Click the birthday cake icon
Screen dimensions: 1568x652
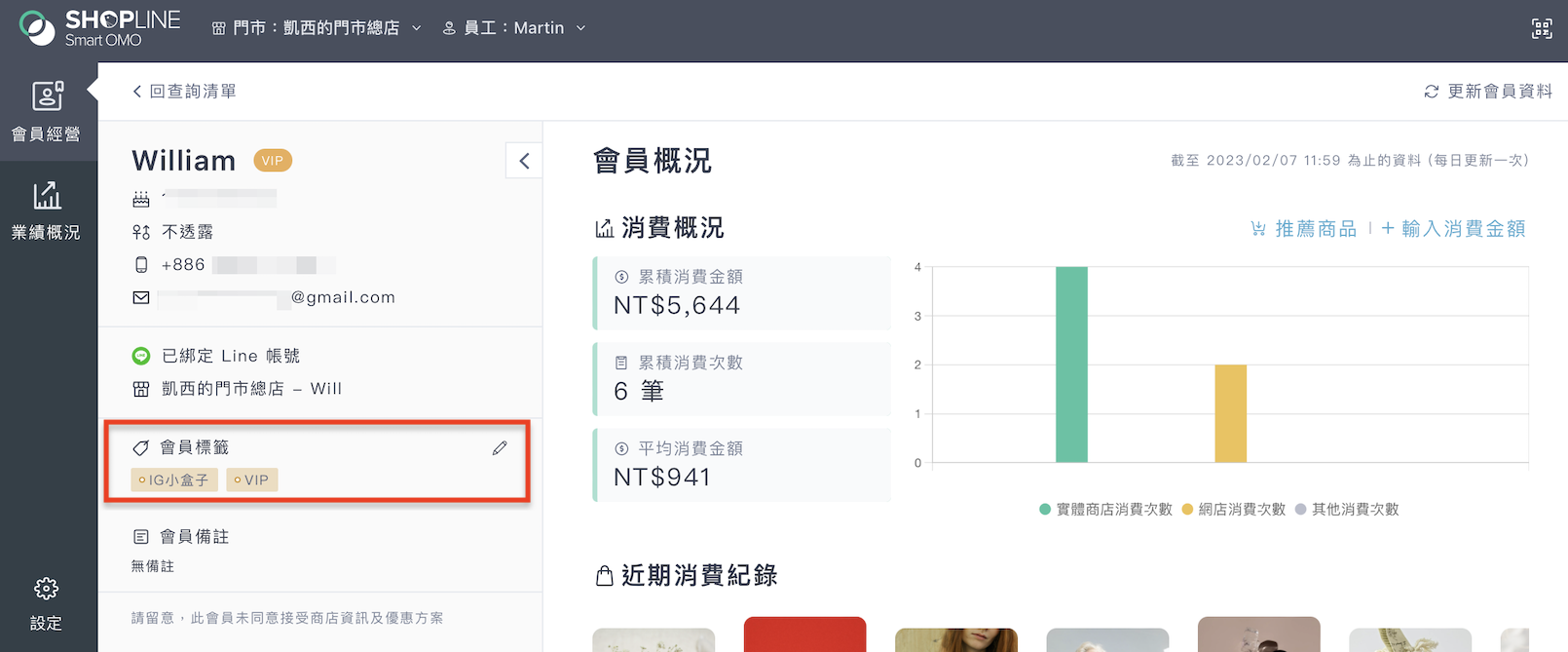point(141,199)
